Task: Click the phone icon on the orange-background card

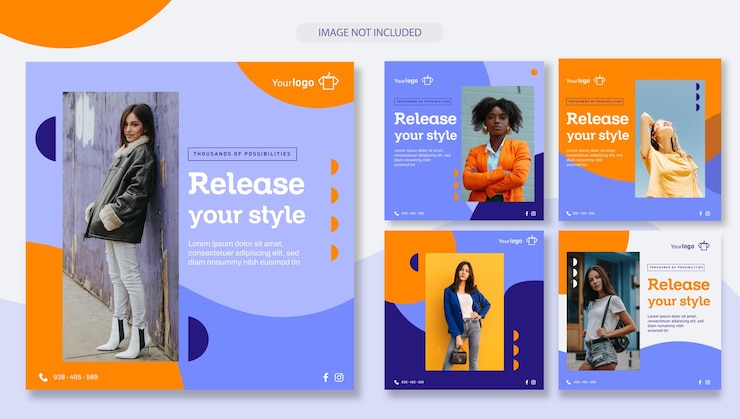Action: point(569,213)
